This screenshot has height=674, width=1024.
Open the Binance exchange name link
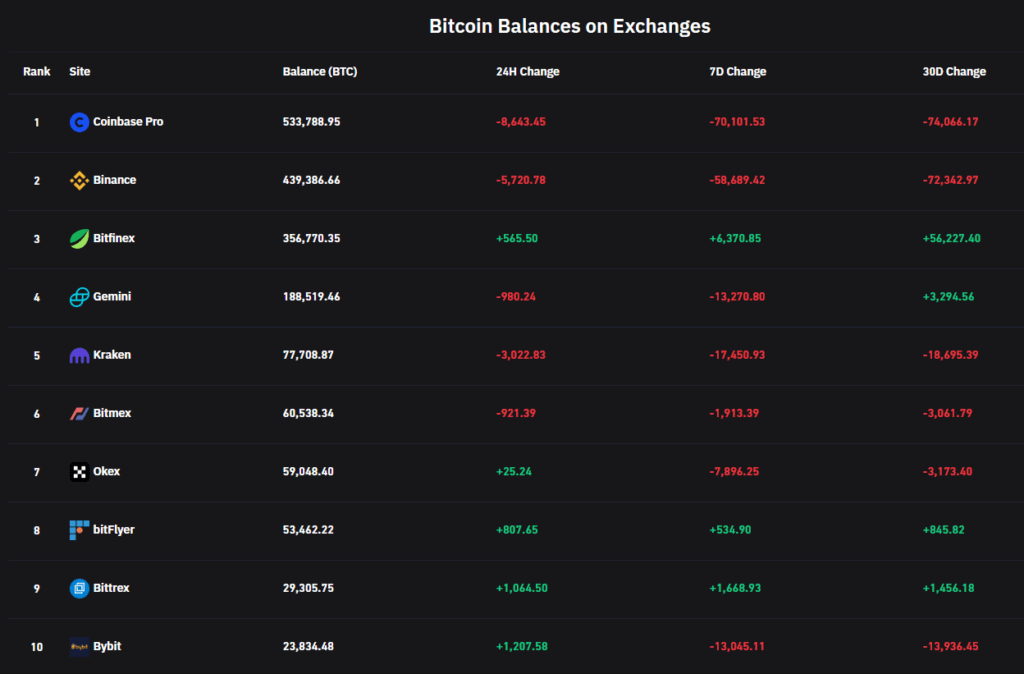point(114,180)
